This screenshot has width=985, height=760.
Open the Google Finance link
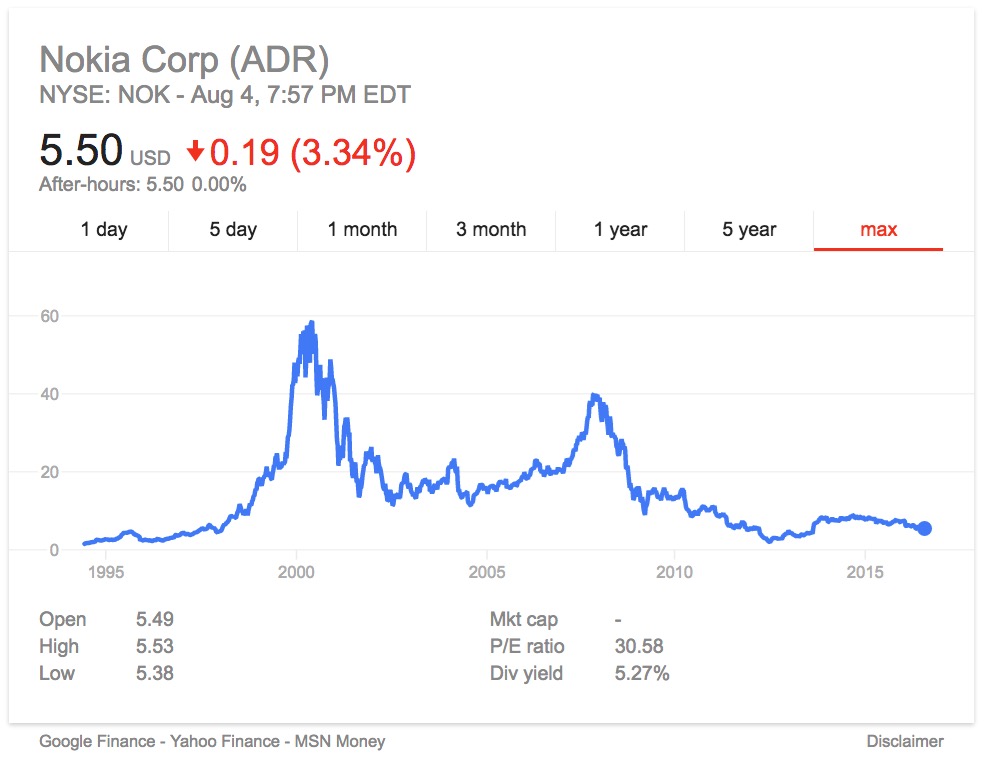[x=96, y=741]
